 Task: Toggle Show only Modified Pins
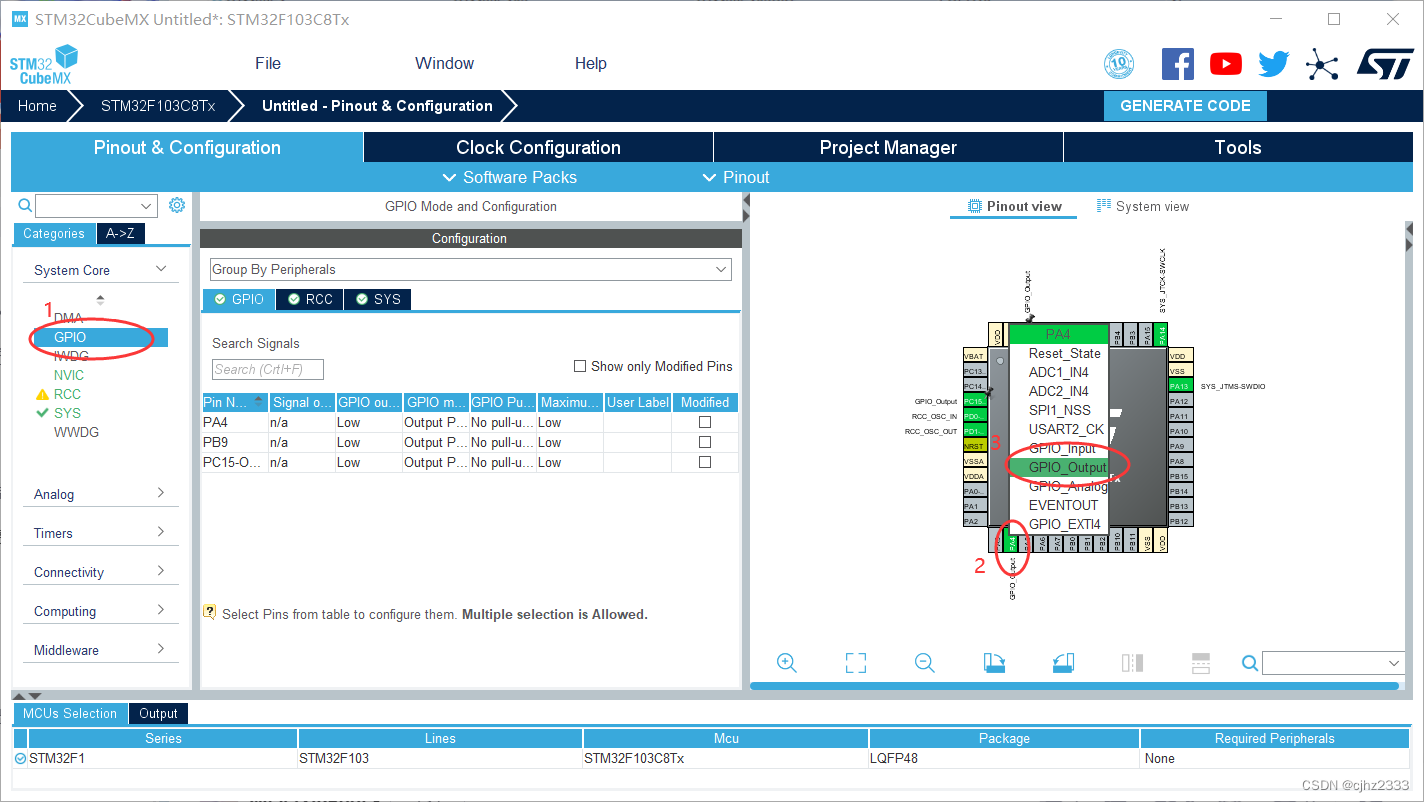pyautogui.click(x=580, y=366)
